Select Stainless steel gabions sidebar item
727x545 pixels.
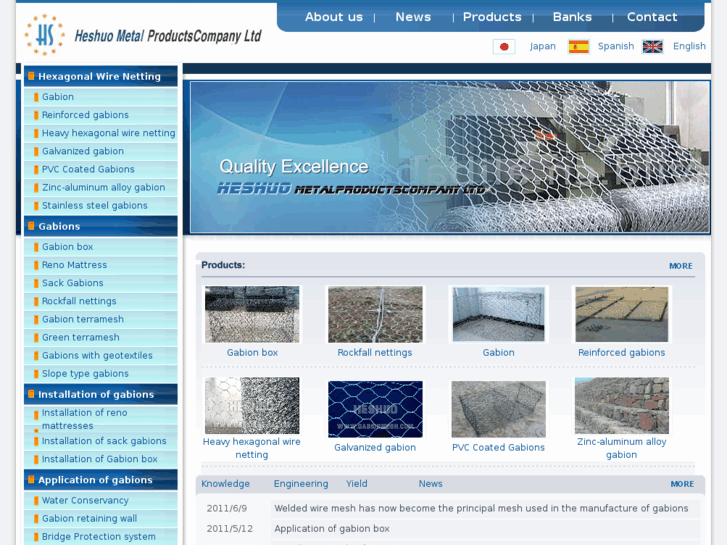[95, 205]
